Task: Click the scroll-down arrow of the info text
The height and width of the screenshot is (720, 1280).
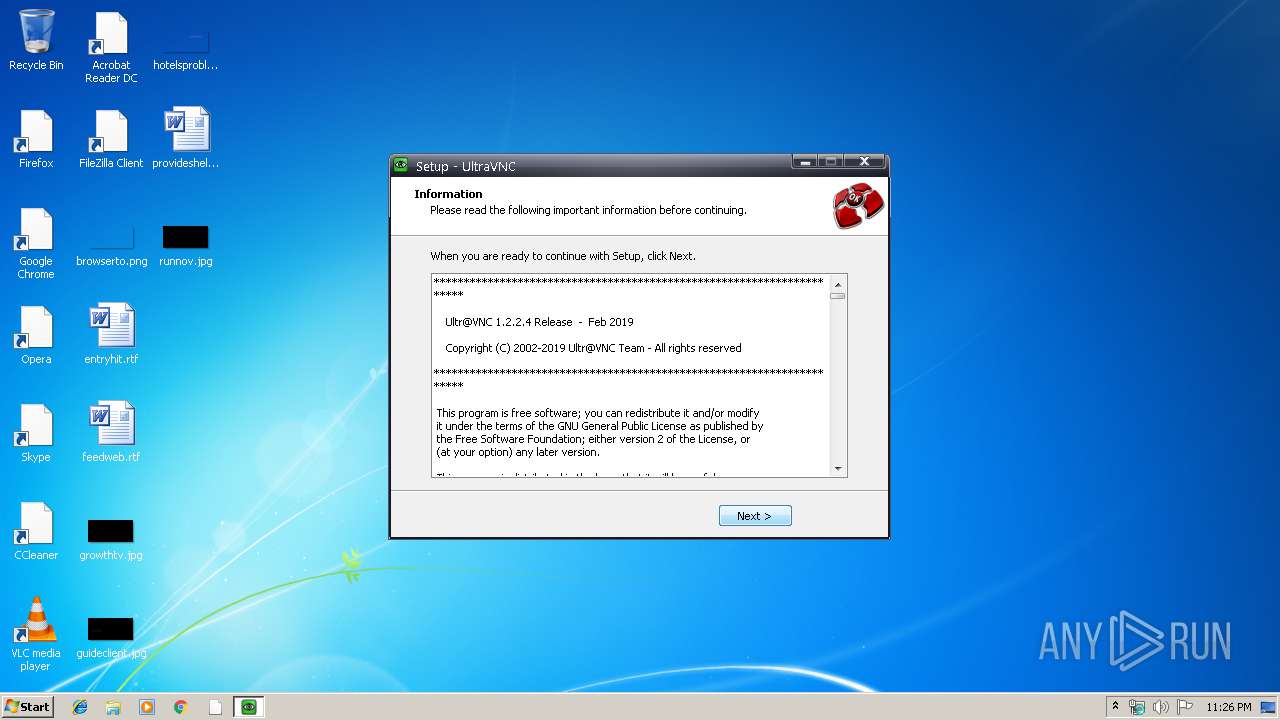Action: tap(838, 468)
